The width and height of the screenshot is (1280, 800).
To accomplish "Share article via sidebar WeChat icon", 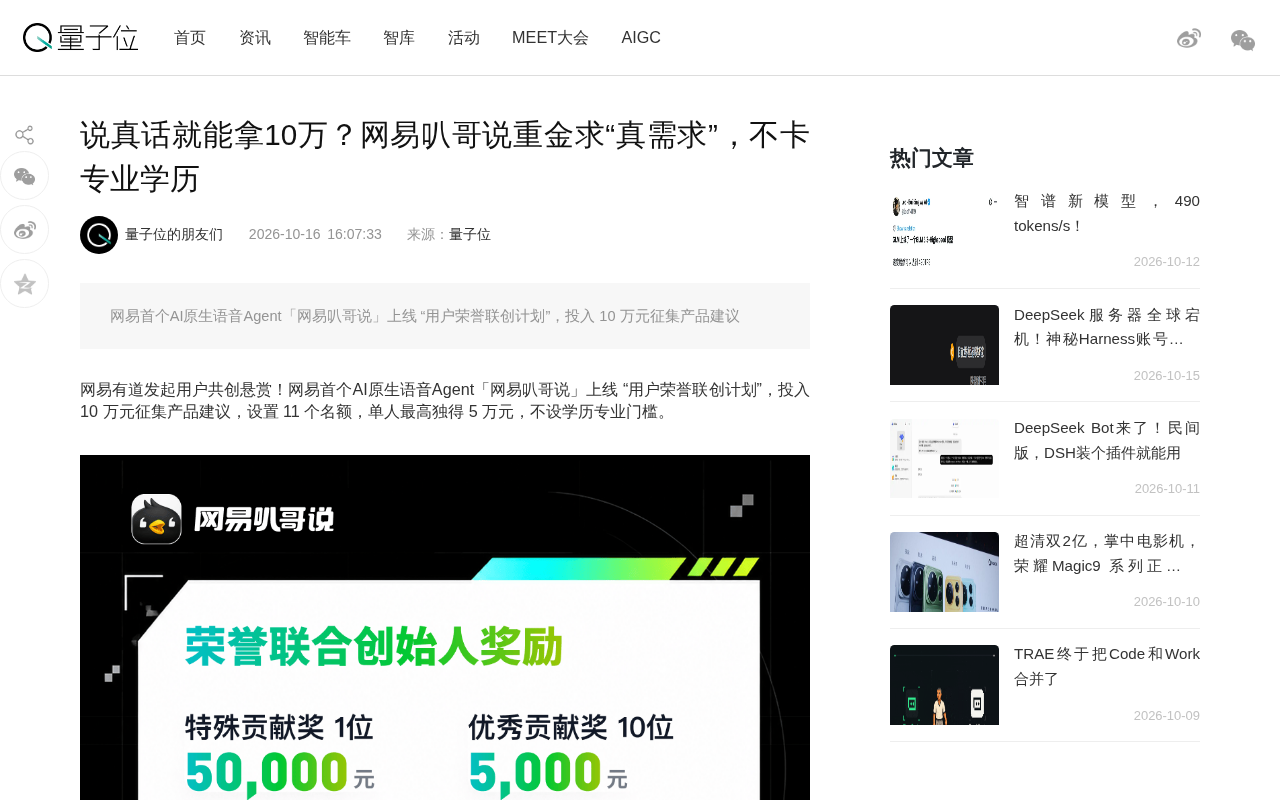I will coord(24,176).
